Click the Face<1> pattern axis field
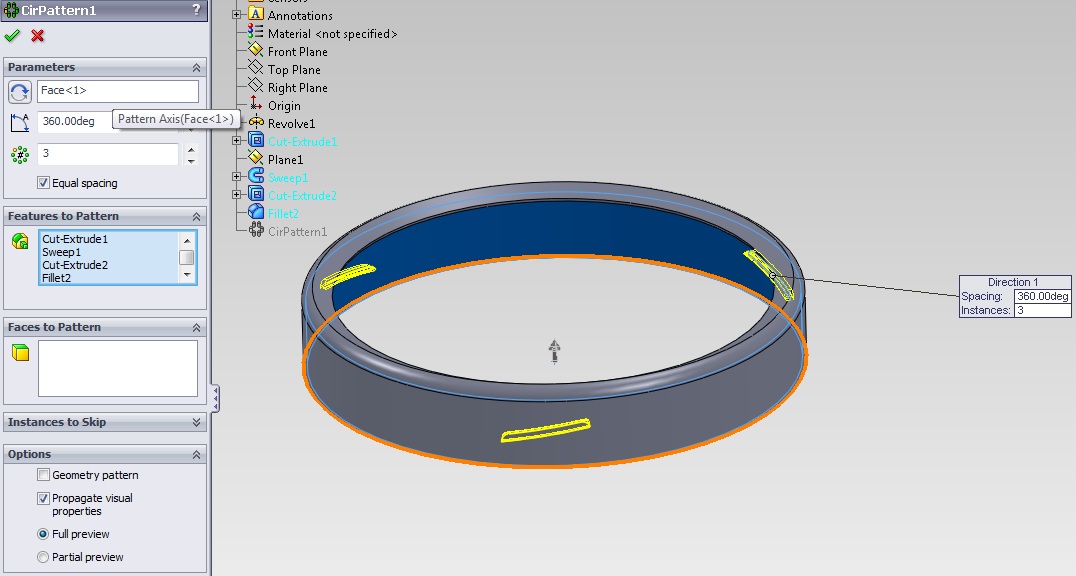This screenshot has height=576, width=1076. 118,91
